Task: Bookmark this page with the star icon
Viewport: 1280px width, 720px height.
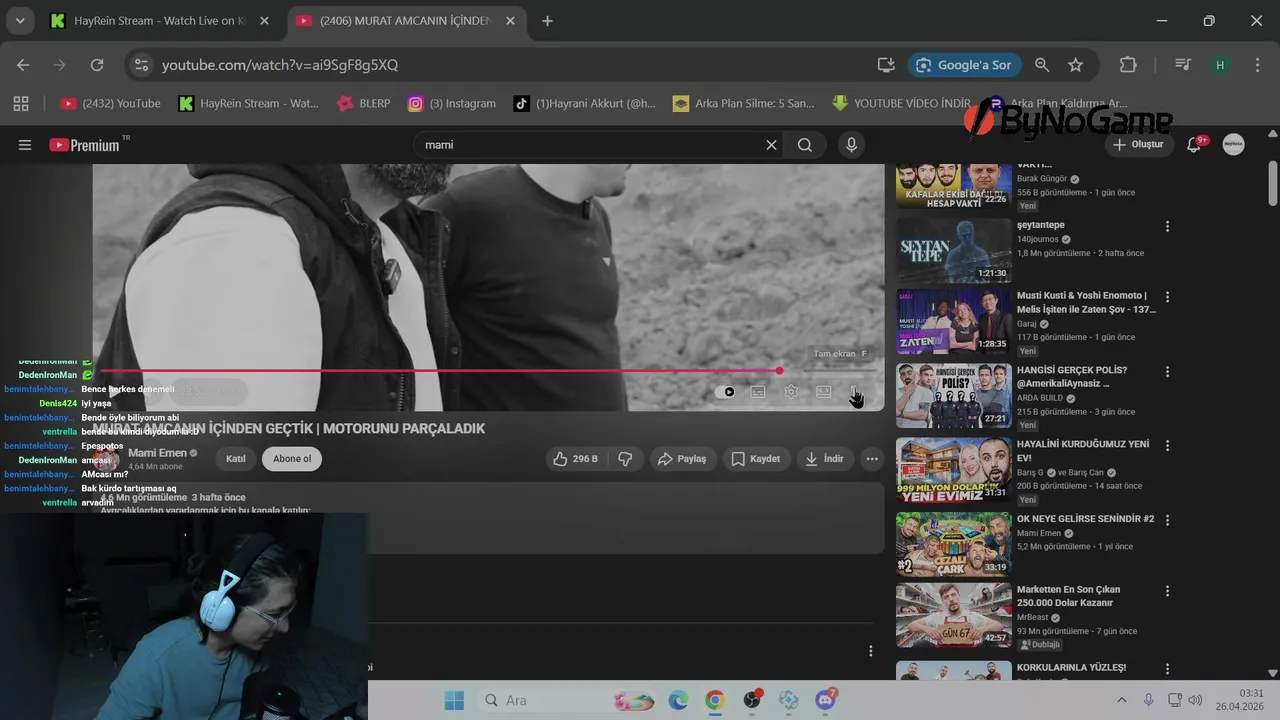Action: 1076,65
